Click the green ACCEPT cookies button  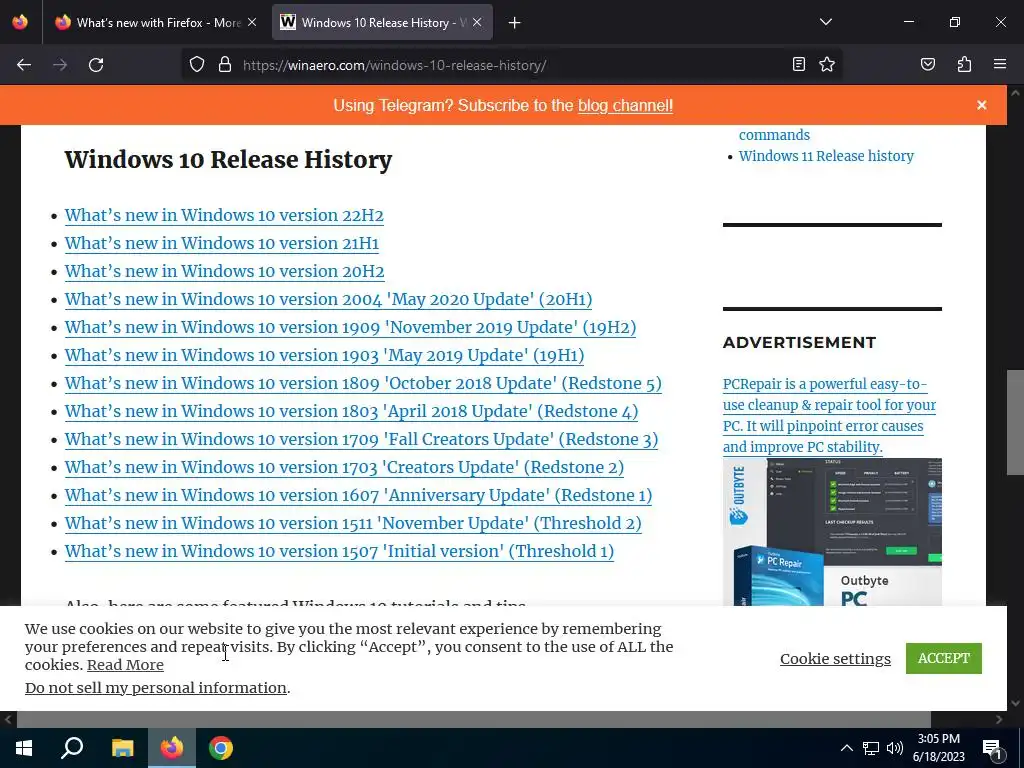(944, 658)
